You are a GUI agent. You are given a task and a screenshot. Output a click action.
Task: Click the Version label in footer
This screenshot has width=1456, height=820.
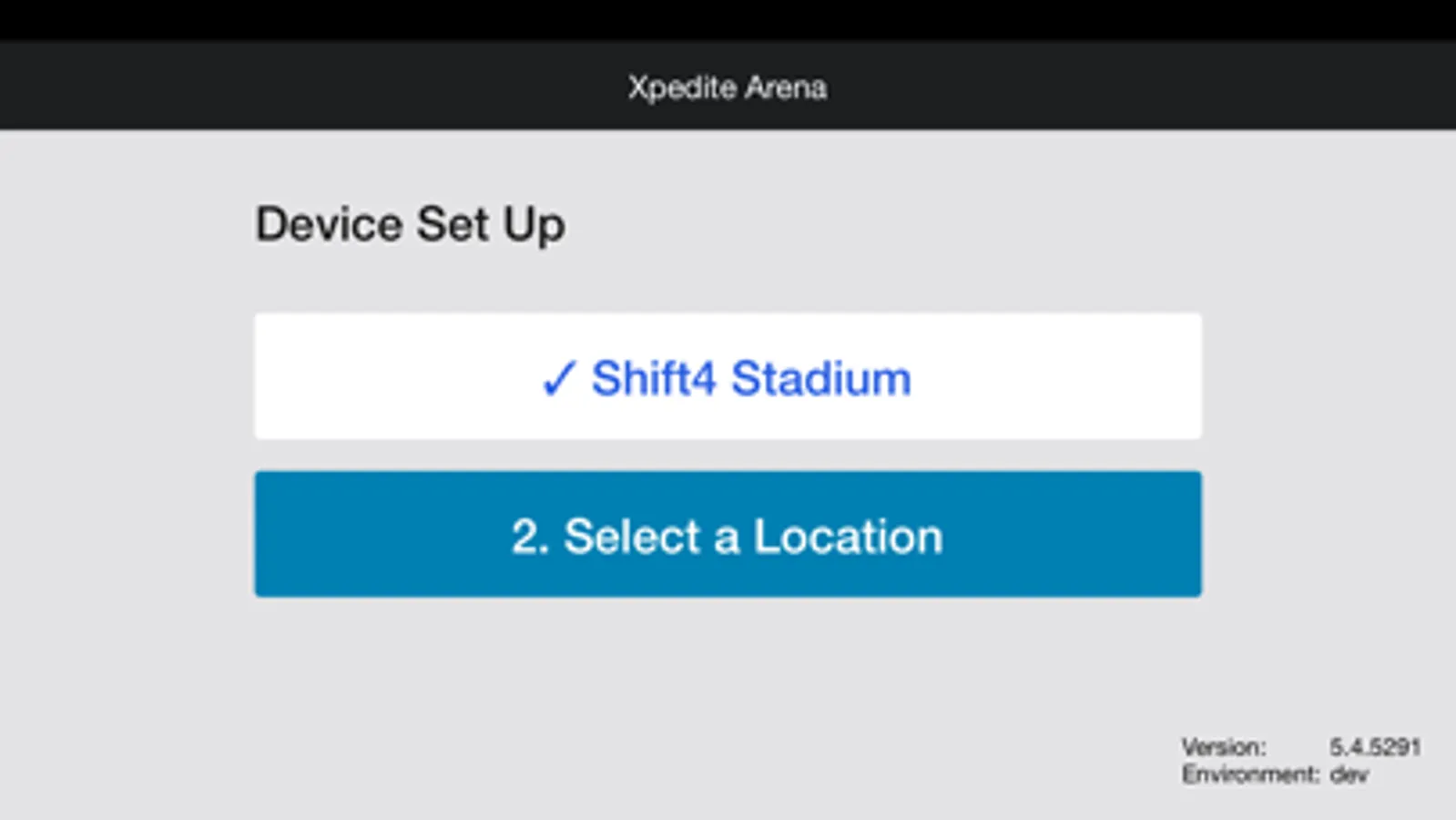point(1223,747)
